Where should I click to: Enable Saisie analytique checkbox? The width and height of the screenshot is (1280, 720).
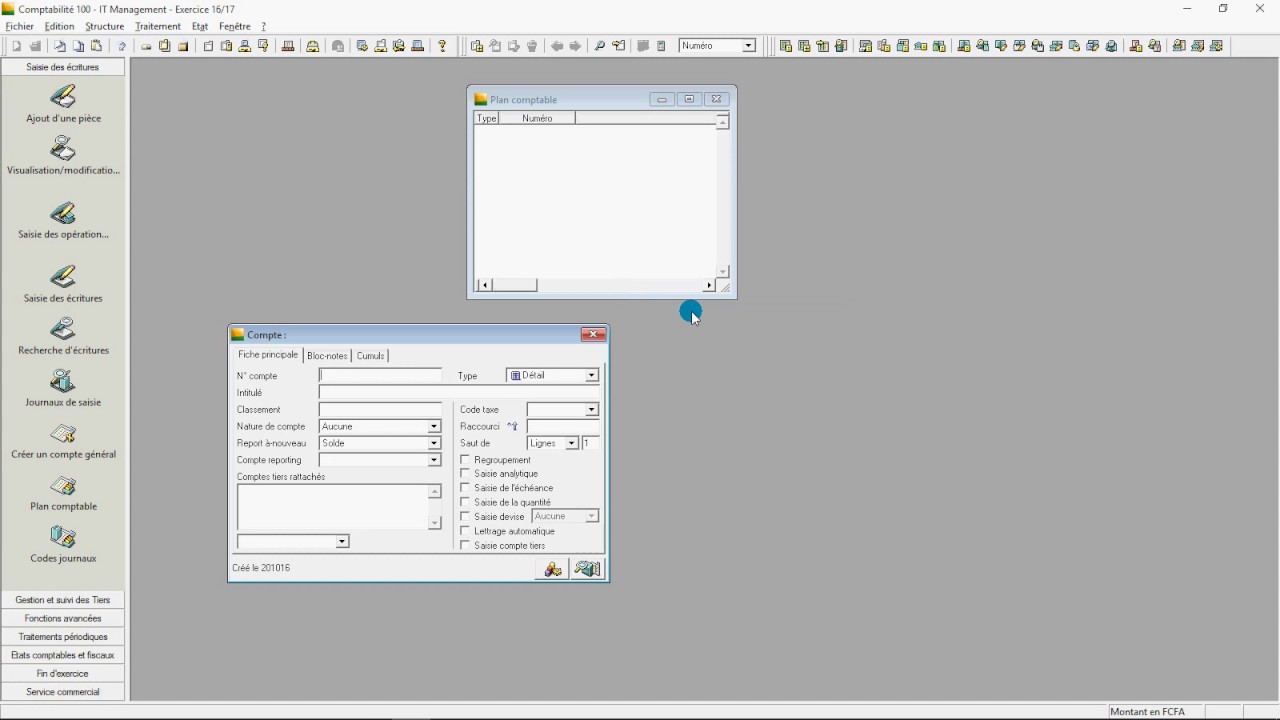pos(465,474)
